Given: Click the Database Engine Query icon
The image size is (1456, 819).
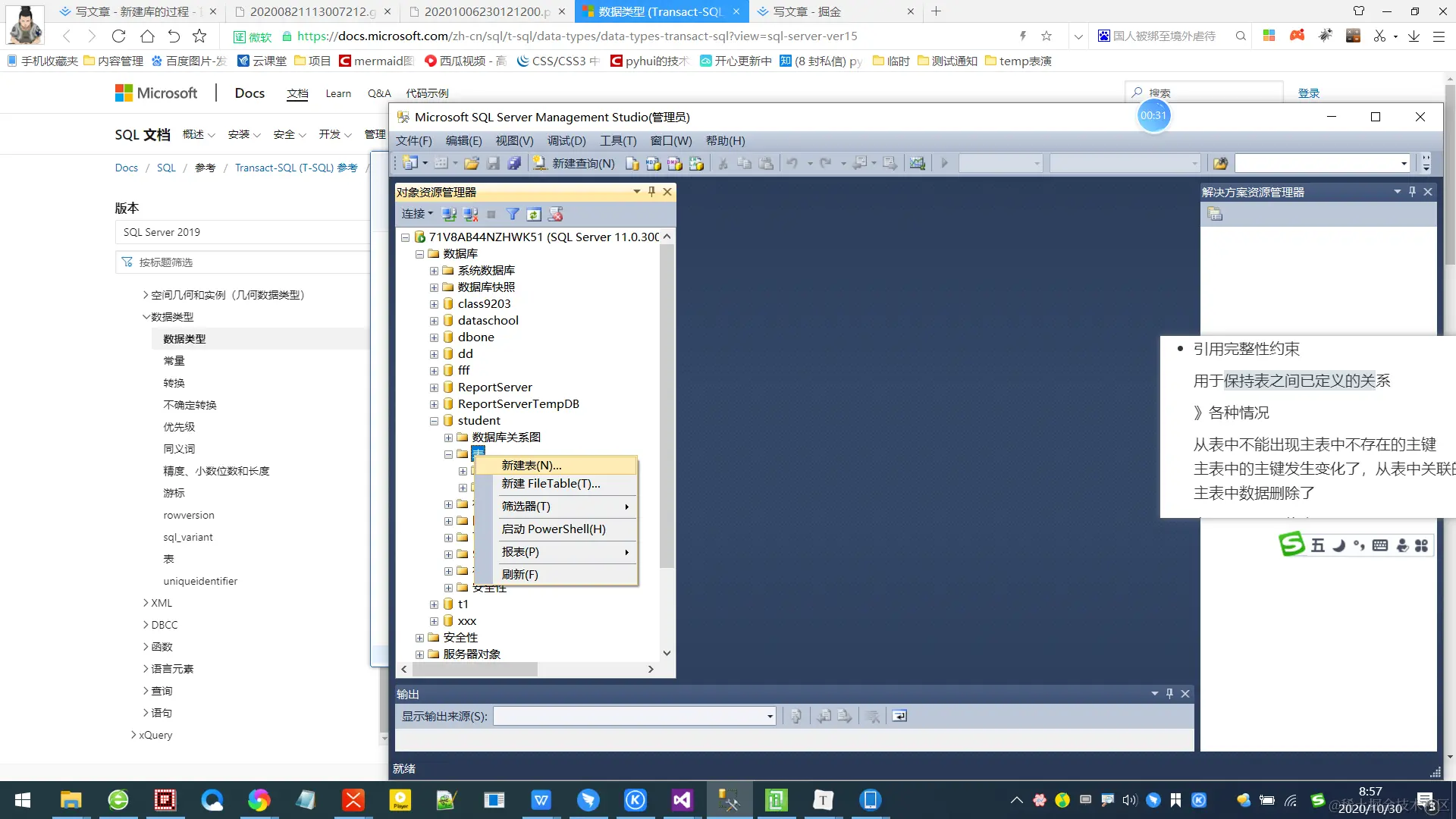Looking at the screenshot, I should click(x=632, y=163).
